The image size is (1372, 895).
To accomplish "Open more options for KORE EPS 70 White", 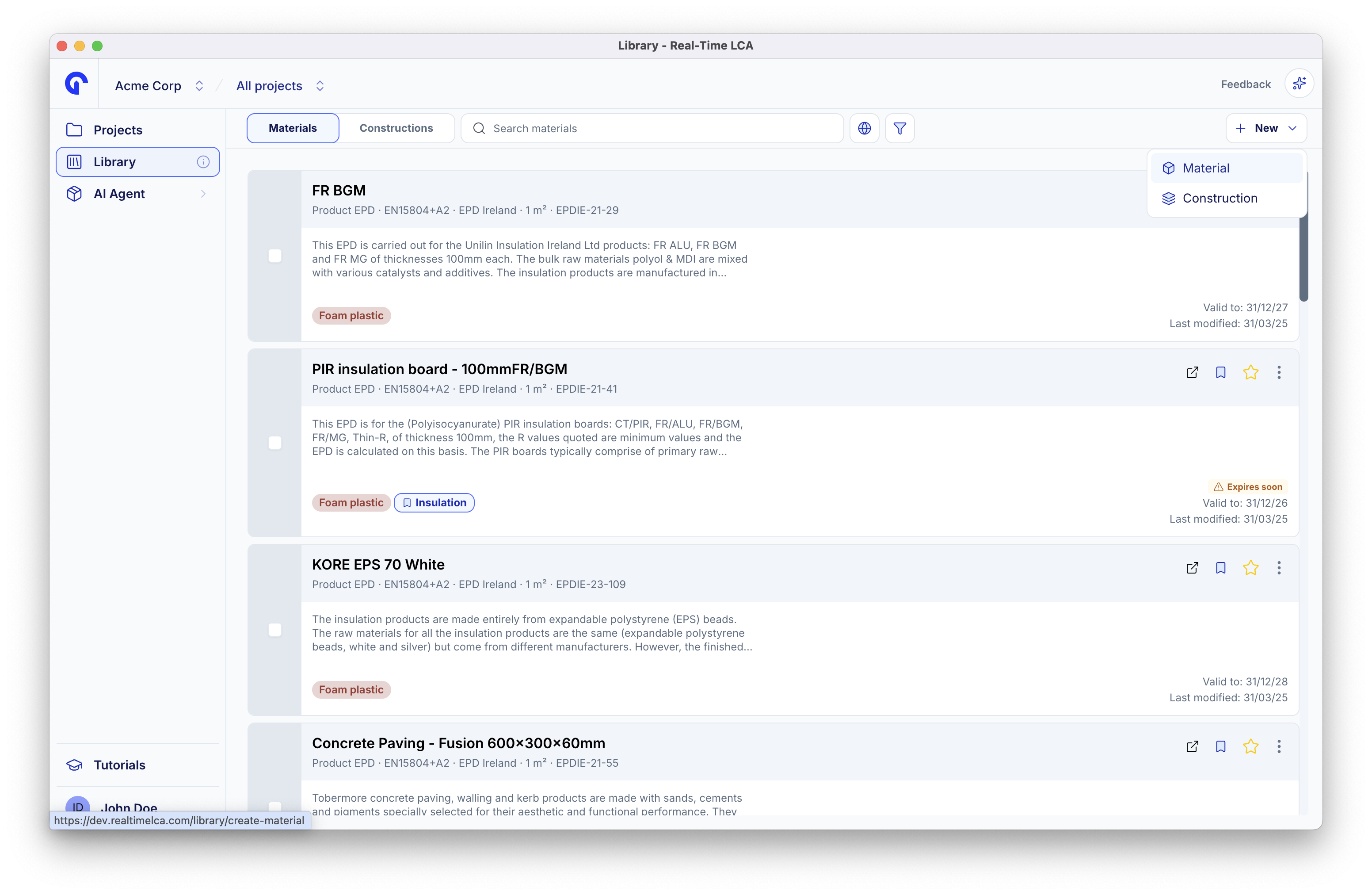I will point(1279,568).
